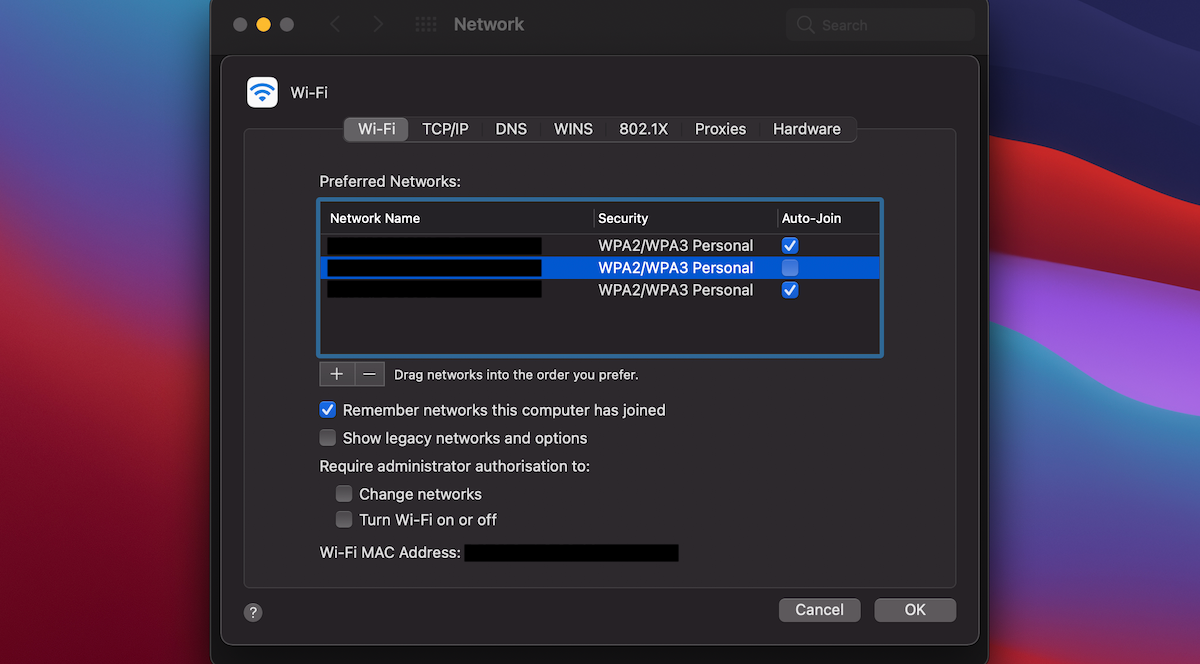Viewport: 1200px width, 664px height.
Task: Click the Wi-Fi status icon
Action: 262,92
